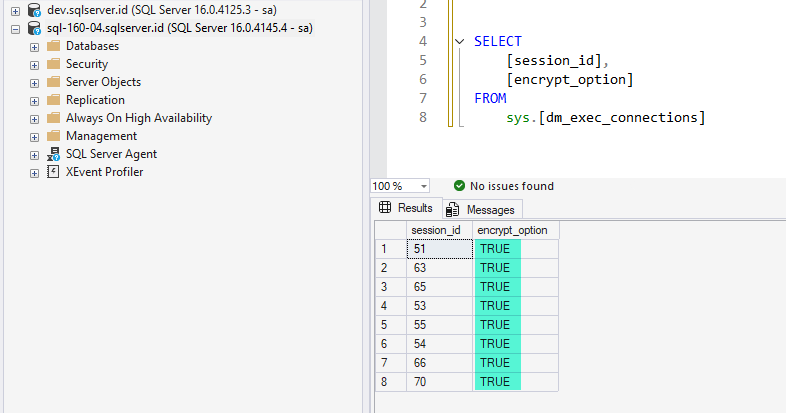Select Always On High Availability item

139,118
